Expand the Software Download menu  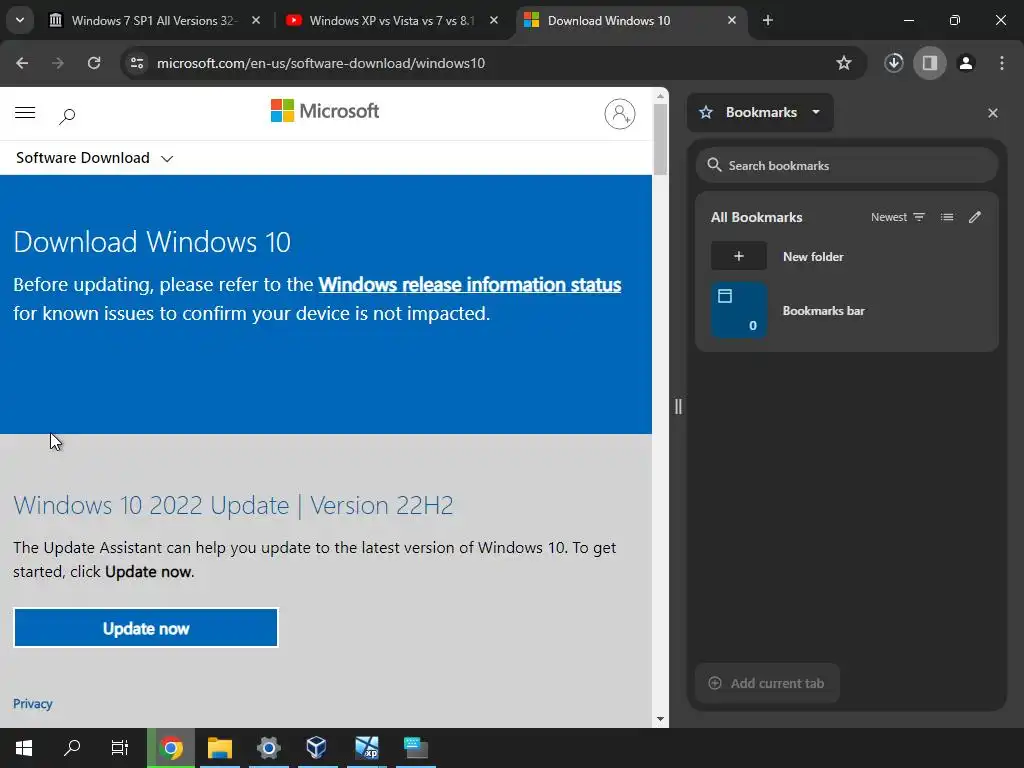95,158
